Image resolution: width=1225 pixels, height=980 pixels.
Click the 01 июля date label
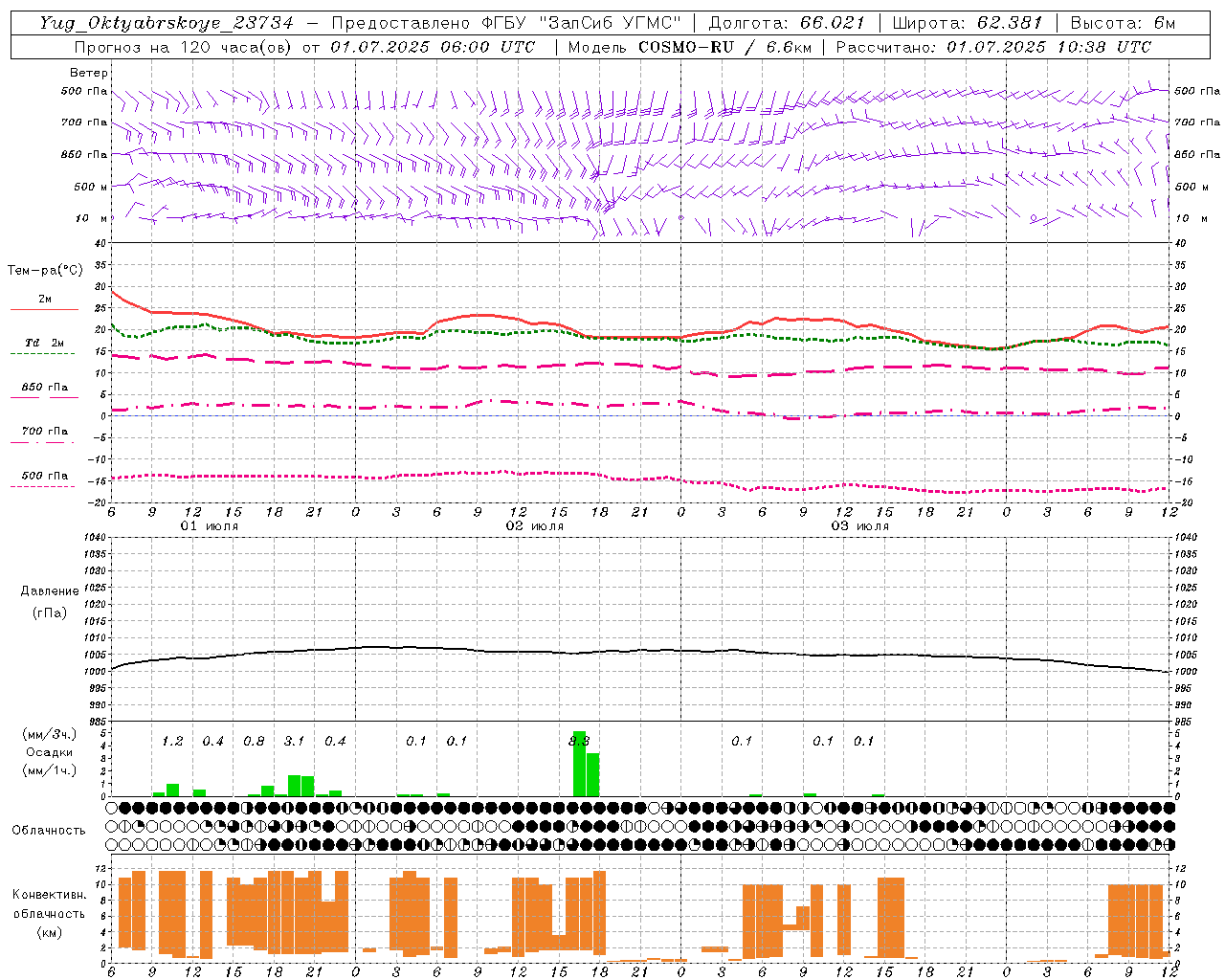210,526
